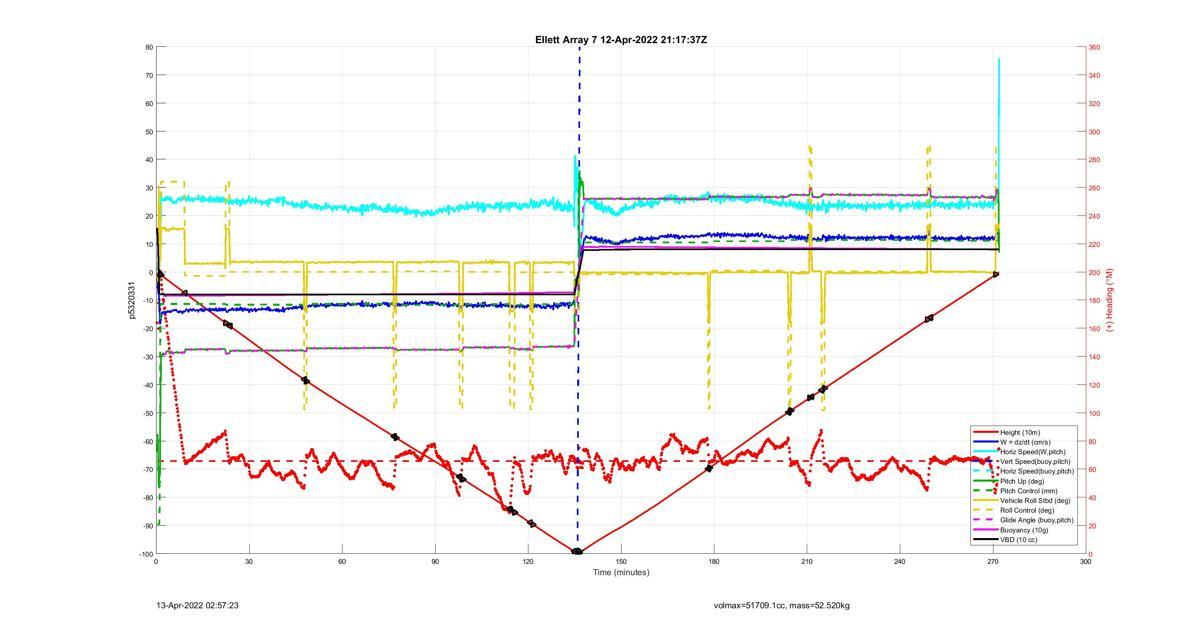Select the '-10' tick on the left axis
The image size is (1200, 622).
coord(147,300)
